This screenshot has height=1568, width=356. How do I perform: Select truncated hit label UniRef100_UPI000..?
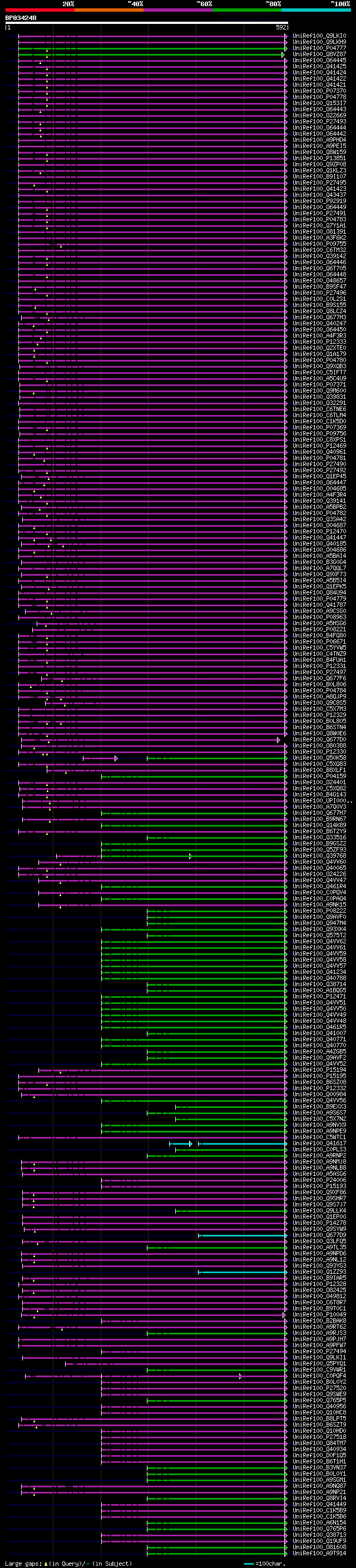coord(322,801)
